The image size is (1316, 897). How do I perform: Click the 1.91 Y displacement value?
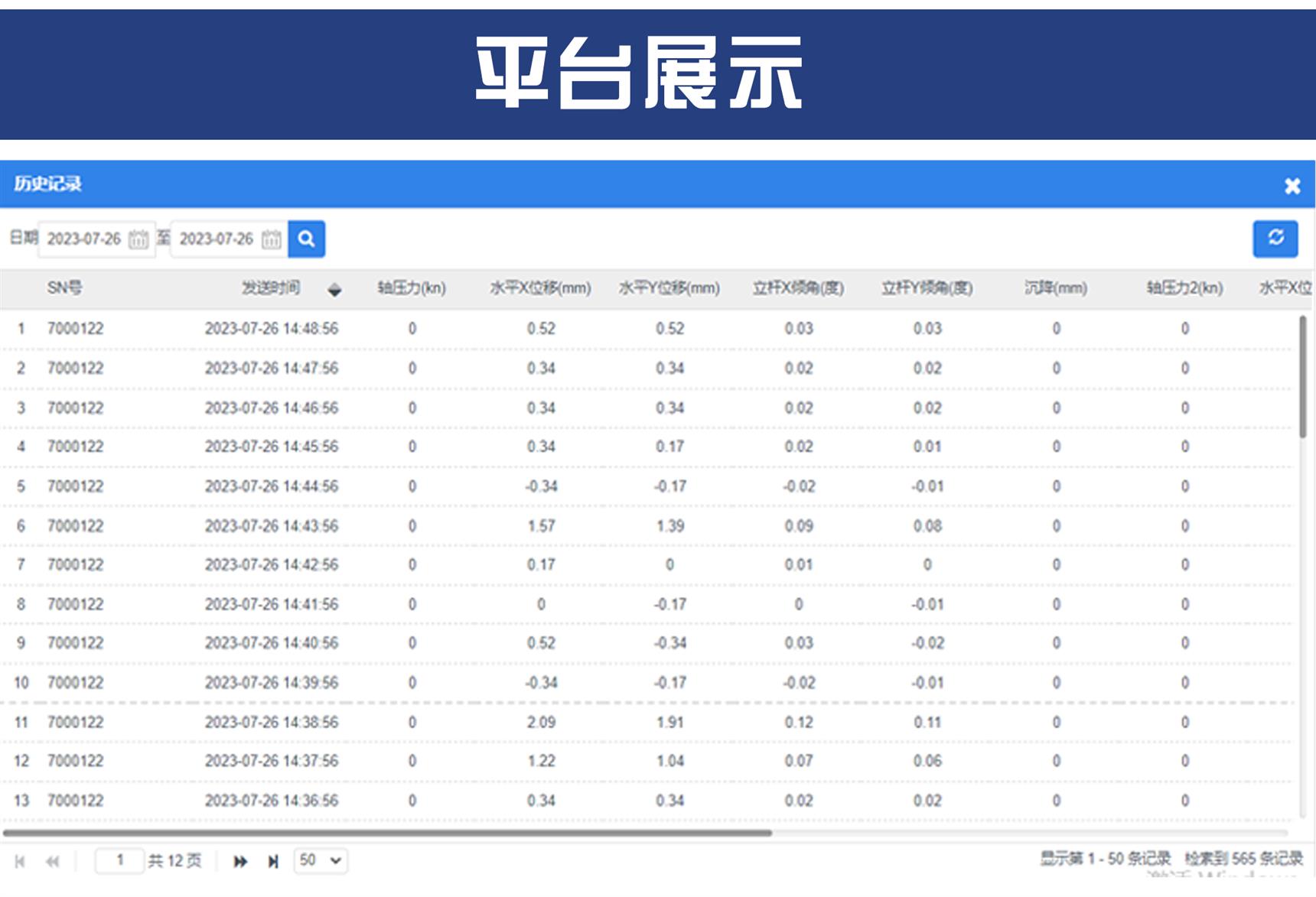669,723
